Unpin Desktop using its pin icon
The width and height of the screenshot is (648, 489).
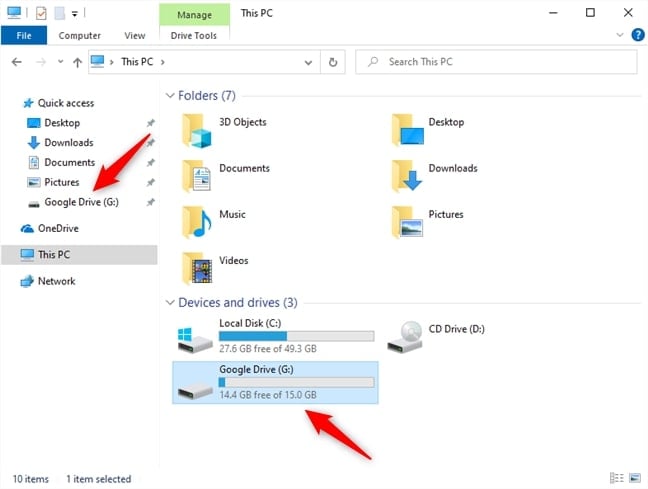pyautogui.click(x=150, y=123)
